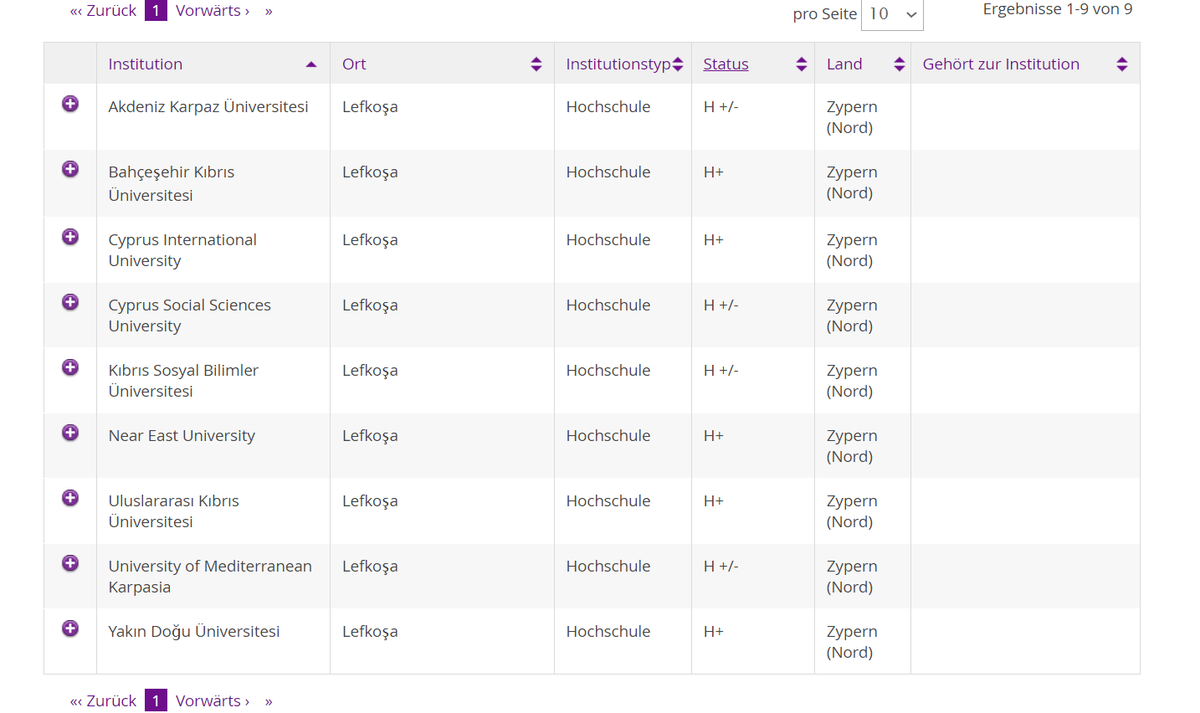Open the pro Seite results dropdown
This screenshot has height=713, width=1200.
pos(892,14)
